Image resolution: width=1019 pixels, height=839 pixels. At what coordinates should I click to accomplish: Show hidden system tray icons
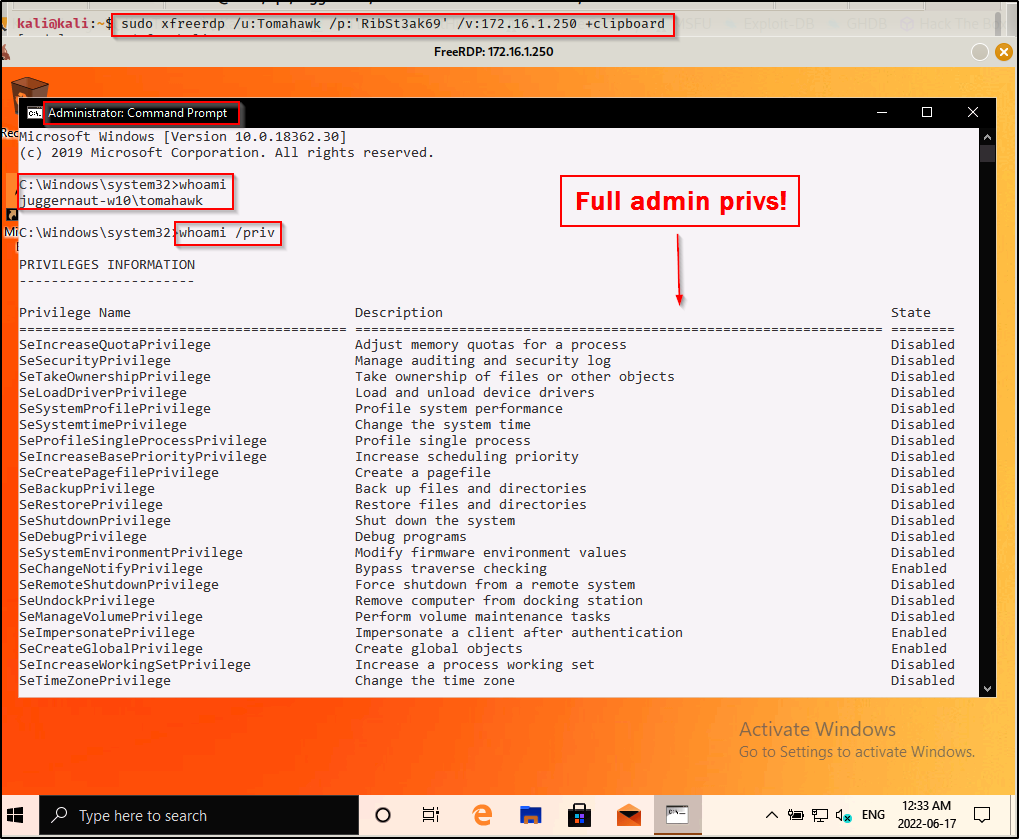771,815
